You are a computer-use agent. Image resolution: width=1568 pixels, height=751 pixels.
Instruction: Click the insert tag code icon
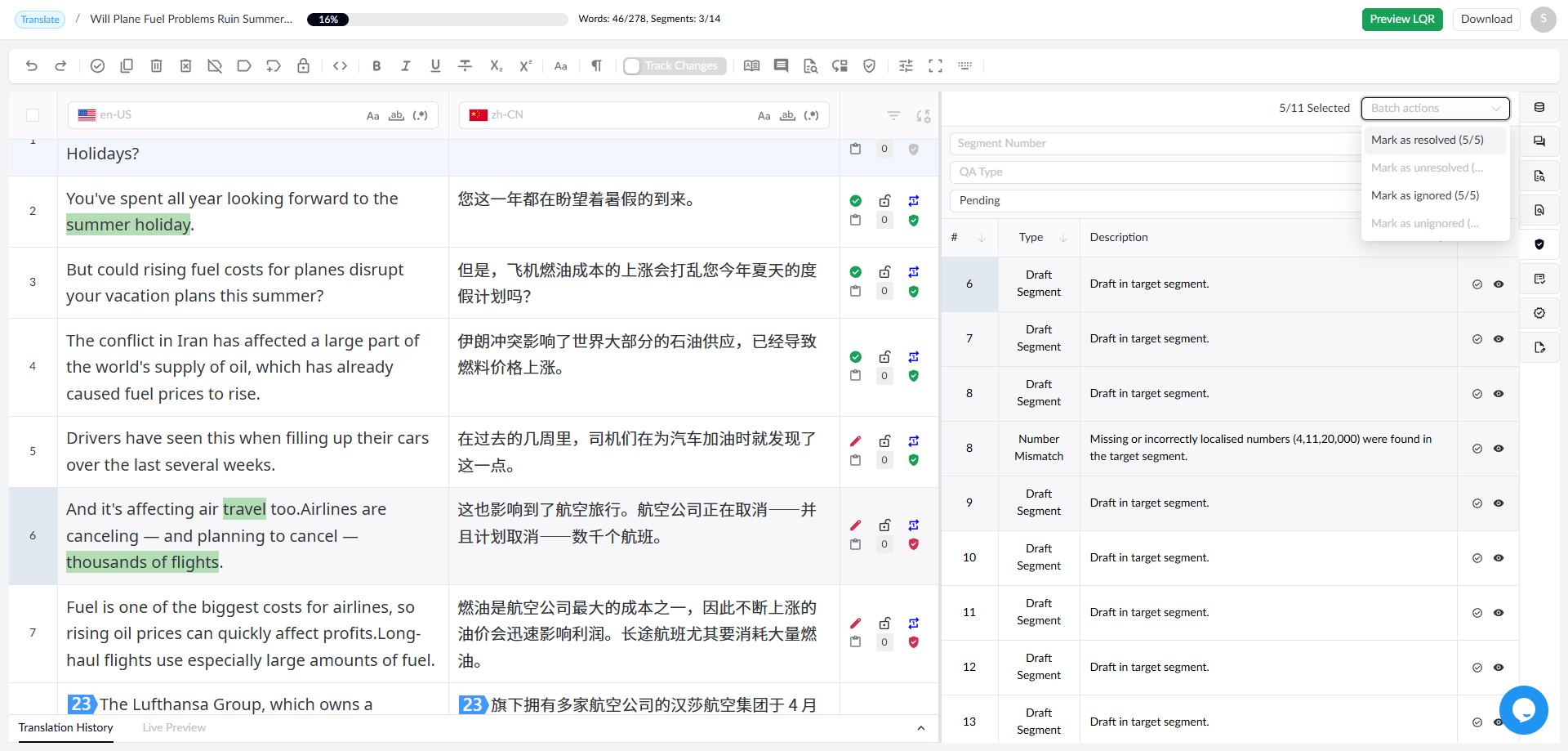coord(341,66)
